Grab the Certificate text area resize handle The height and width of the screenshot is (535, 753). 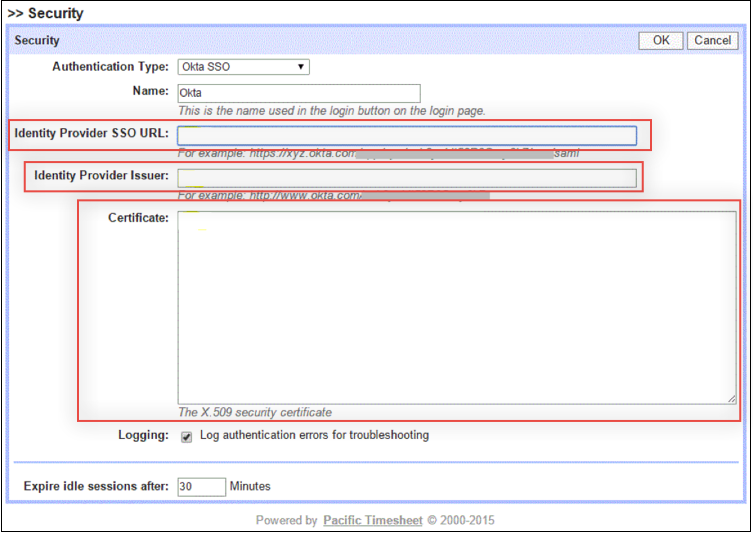tap(732, 398)
